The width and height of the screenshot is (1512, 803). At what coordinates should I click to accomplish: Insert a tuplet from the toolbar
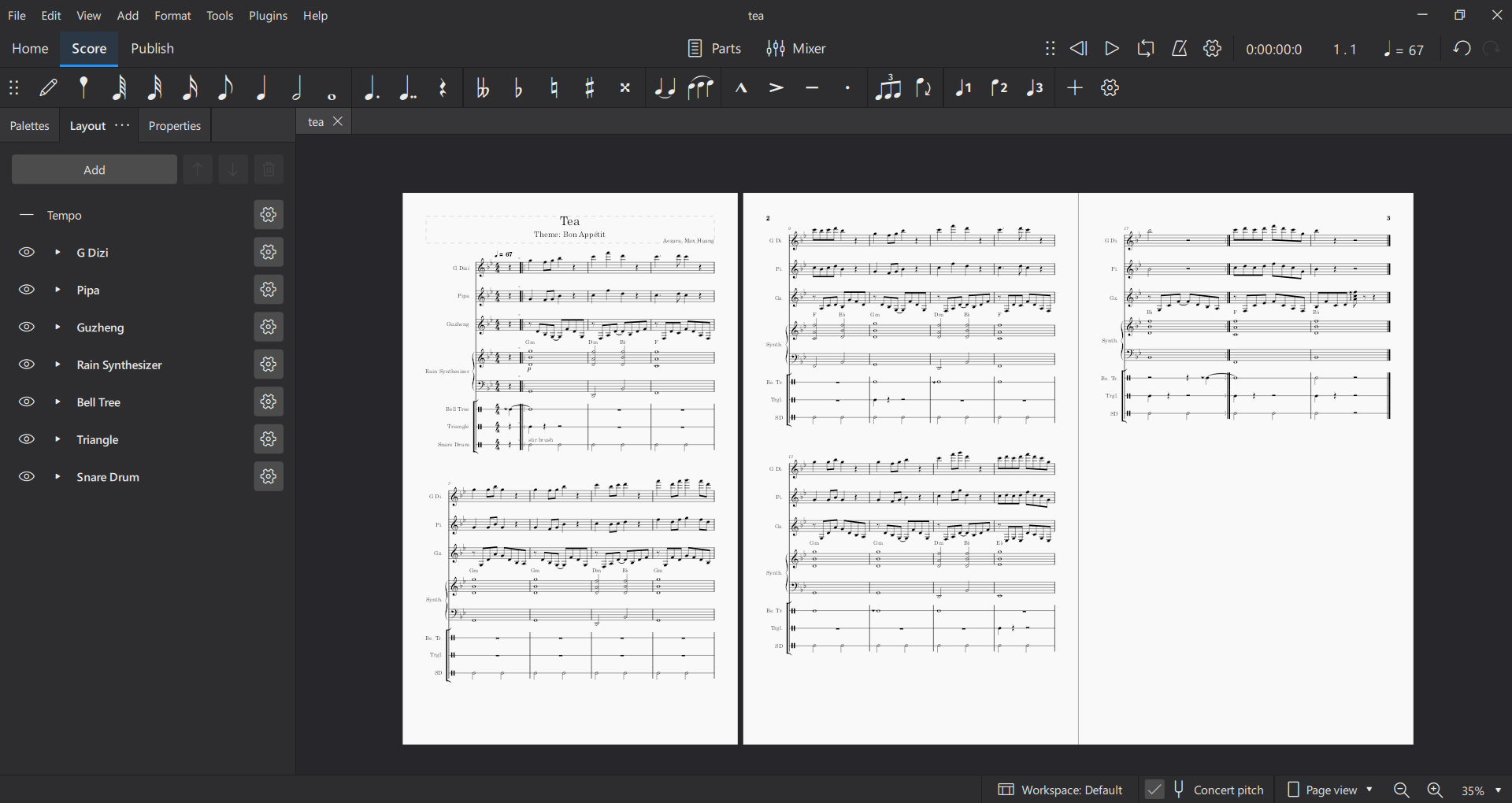888,88
